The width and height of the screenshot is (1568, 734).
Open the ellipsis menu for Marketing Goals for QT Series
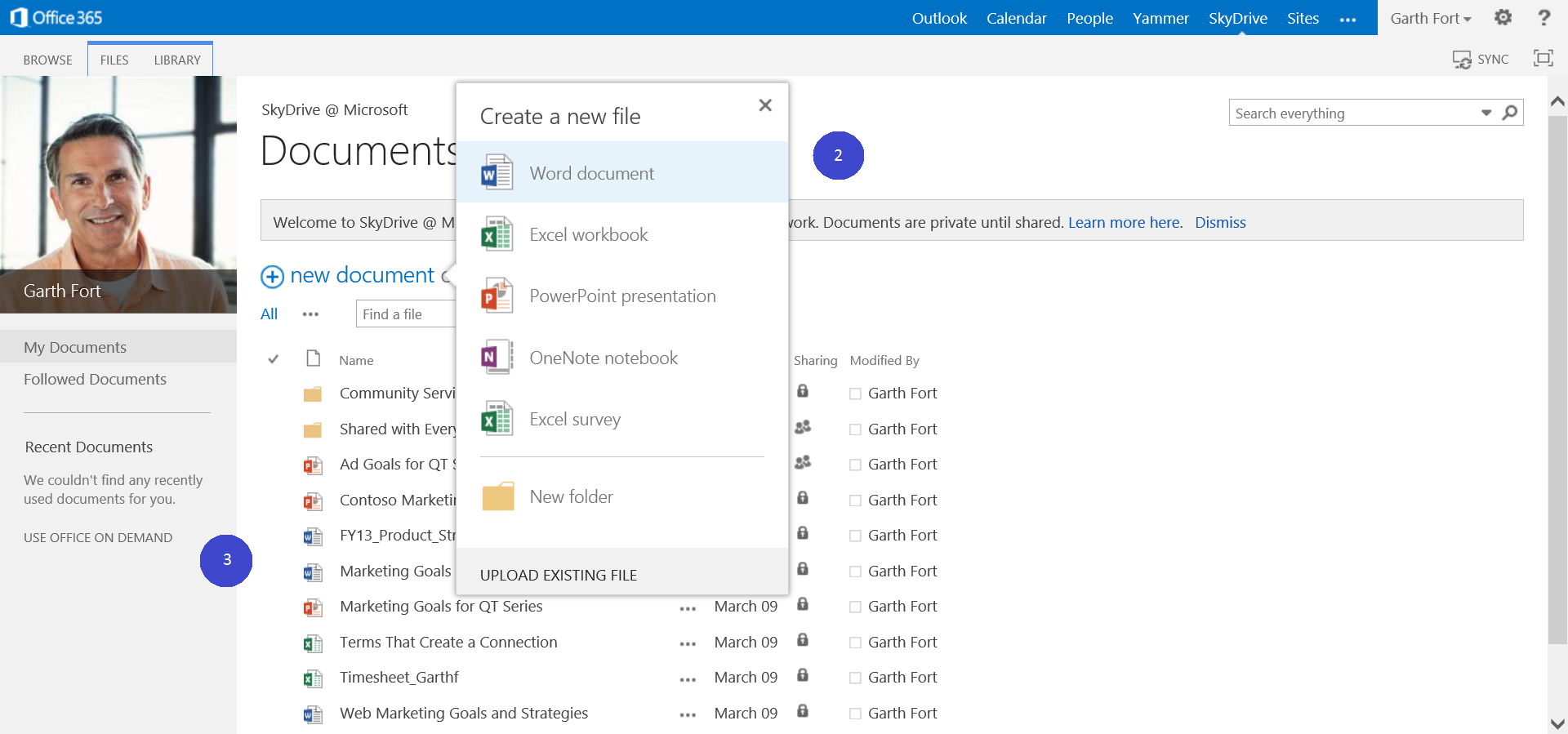point(688,608)
